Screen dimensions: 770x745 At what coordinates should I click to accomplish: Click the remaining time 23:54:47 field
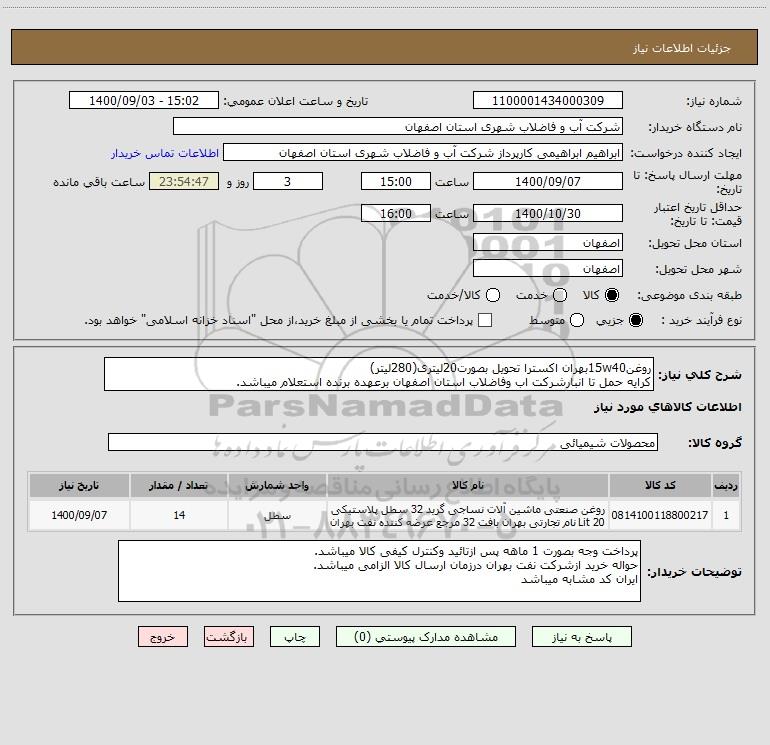coord(184,181)
